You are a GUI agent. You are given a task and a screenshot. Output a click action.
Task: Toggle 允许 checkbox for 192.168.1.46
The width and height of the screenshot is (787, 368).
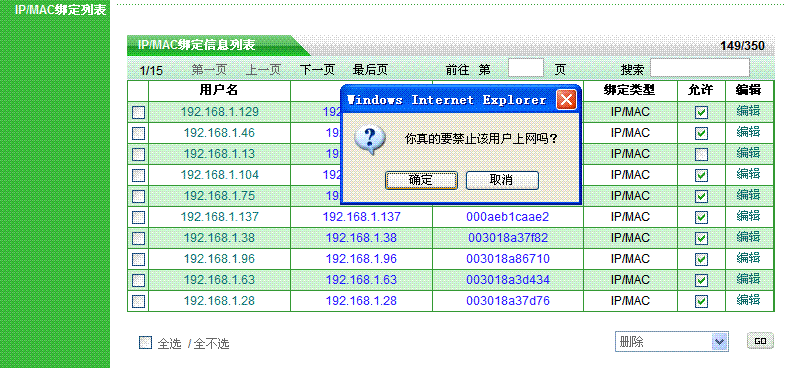(701, 134)
